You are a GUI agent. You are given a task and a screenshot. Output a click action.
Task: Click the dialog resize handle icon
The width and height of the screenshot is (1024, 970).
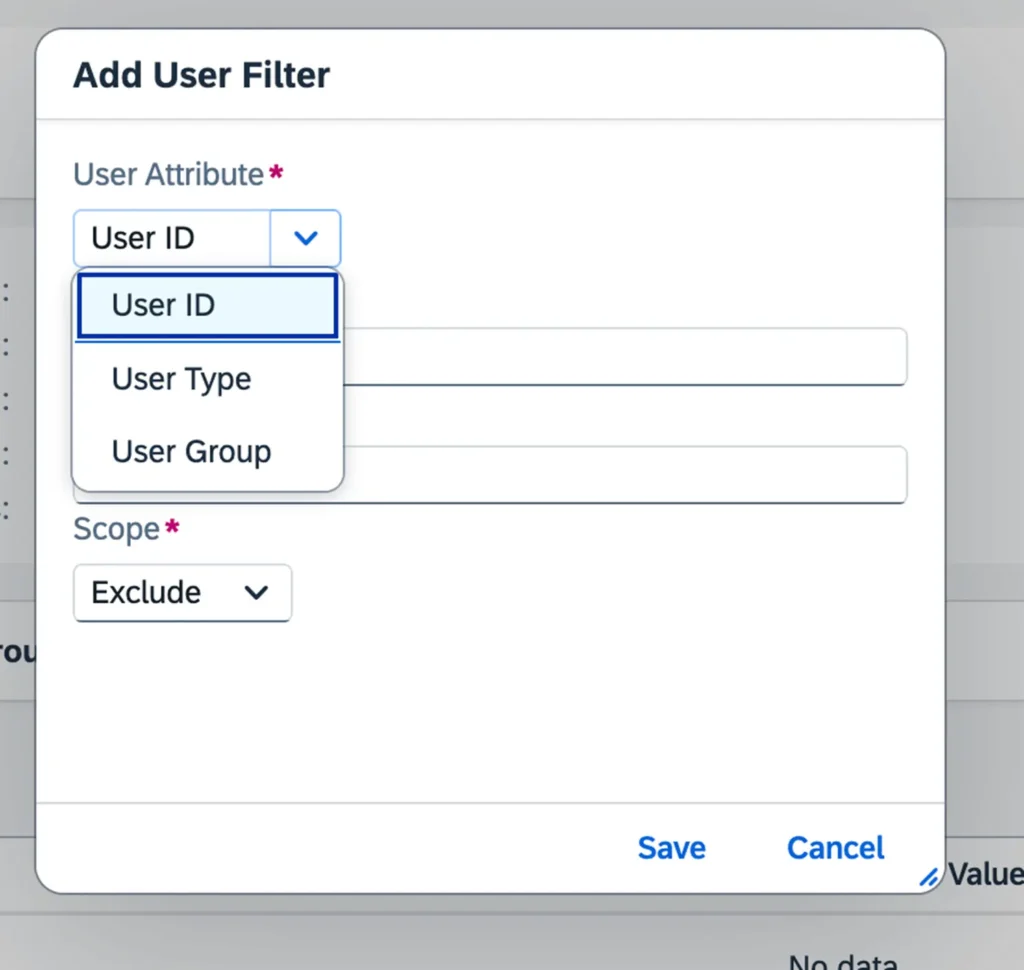click(929, 877)
